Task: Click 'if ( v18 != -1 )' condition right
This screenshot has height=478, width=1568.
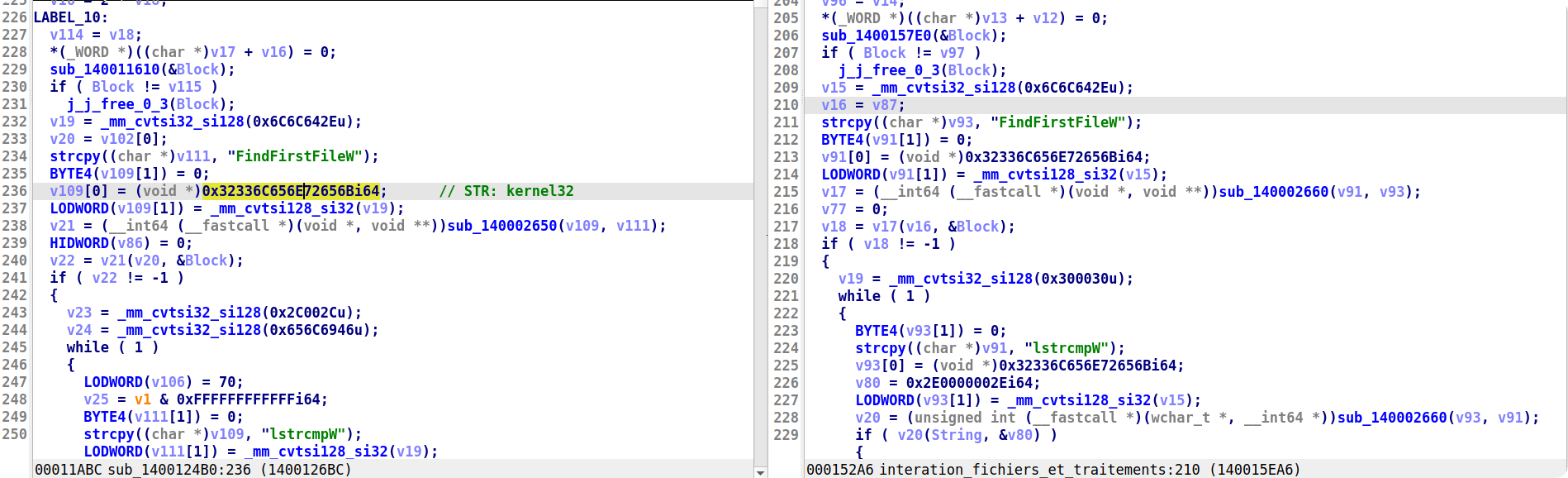Action: (888, 244)
